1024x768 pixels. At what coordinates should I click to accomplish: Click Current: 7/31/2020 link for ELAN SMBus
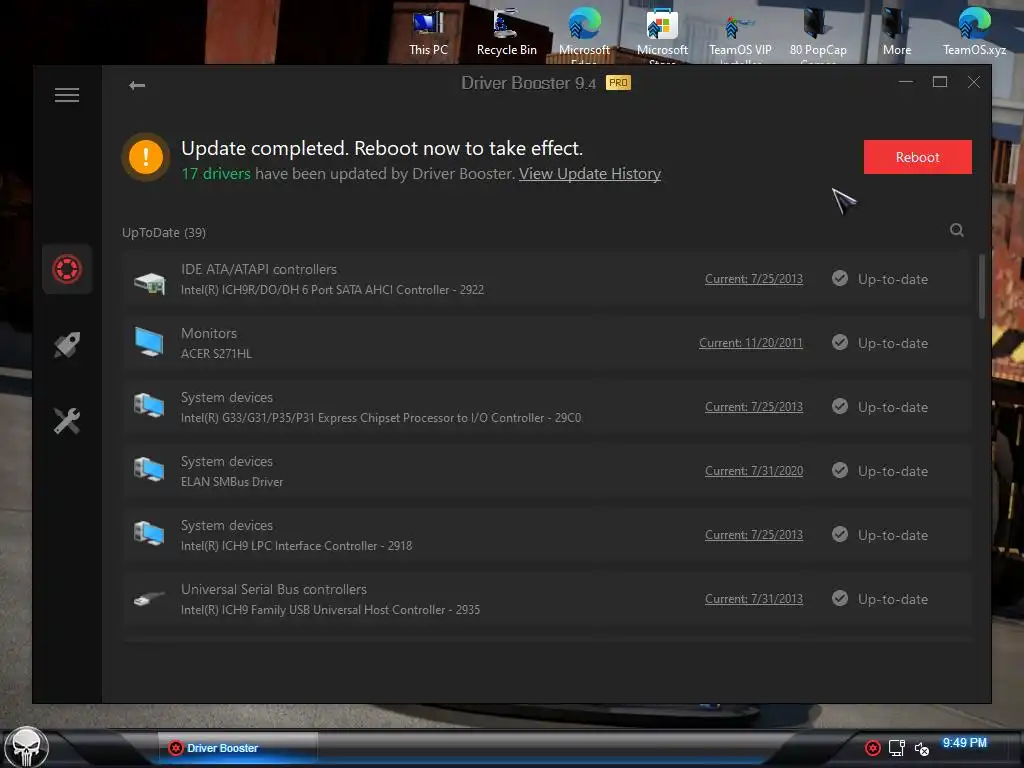[x=754, y=471]
